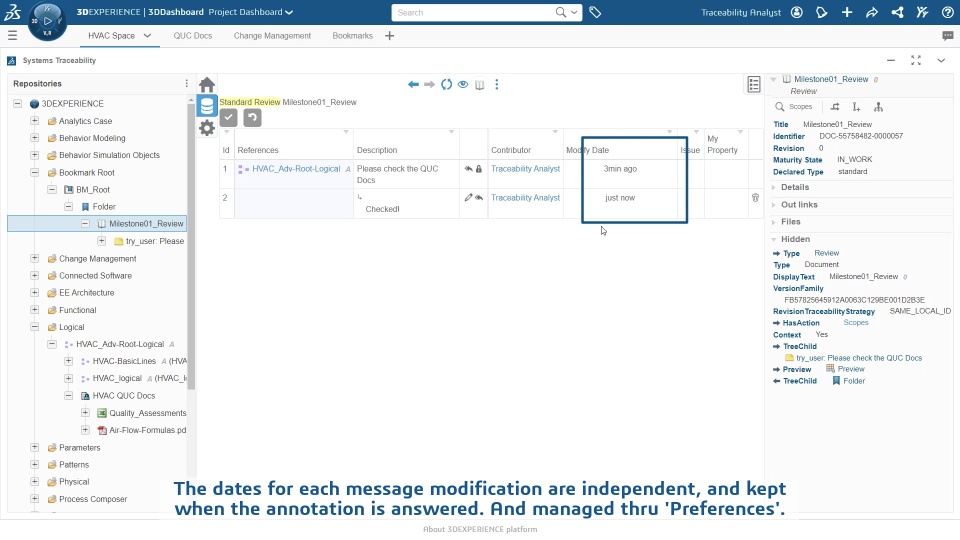Expand the Change Management tree node
The image size is (960, 540).
(x=35, y=258)
